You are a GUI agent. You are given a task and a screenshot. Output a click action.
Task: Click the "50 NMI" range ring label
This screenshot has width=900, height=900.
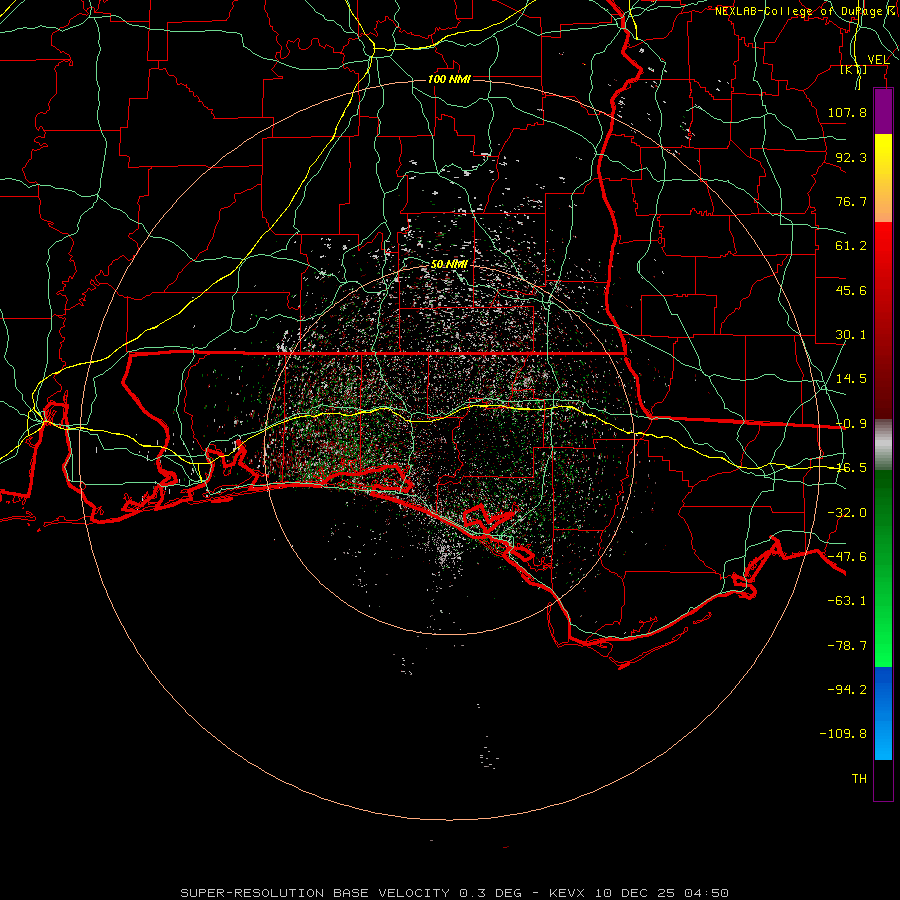[449, 264]
